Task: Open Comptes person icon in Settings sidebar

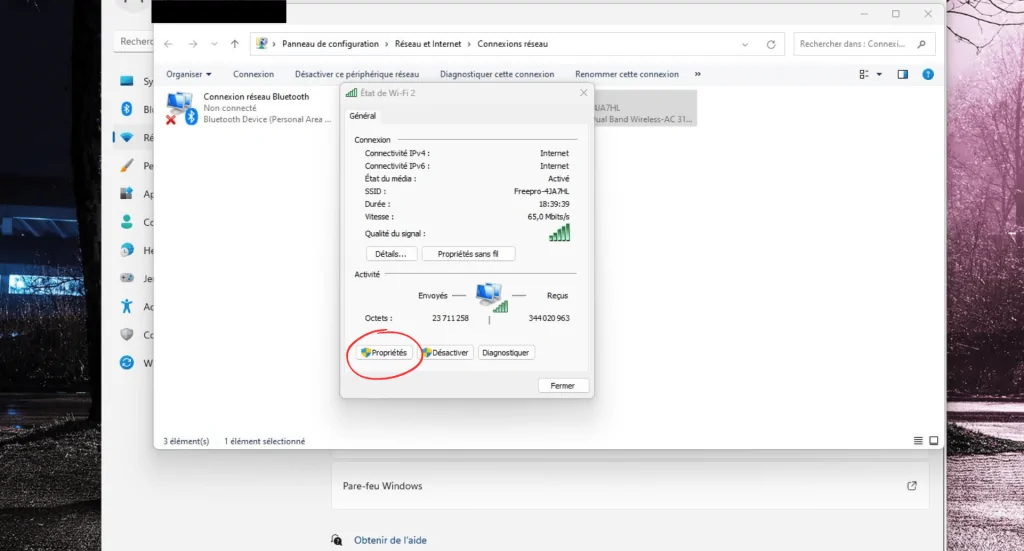Action: tap(127, 222)
